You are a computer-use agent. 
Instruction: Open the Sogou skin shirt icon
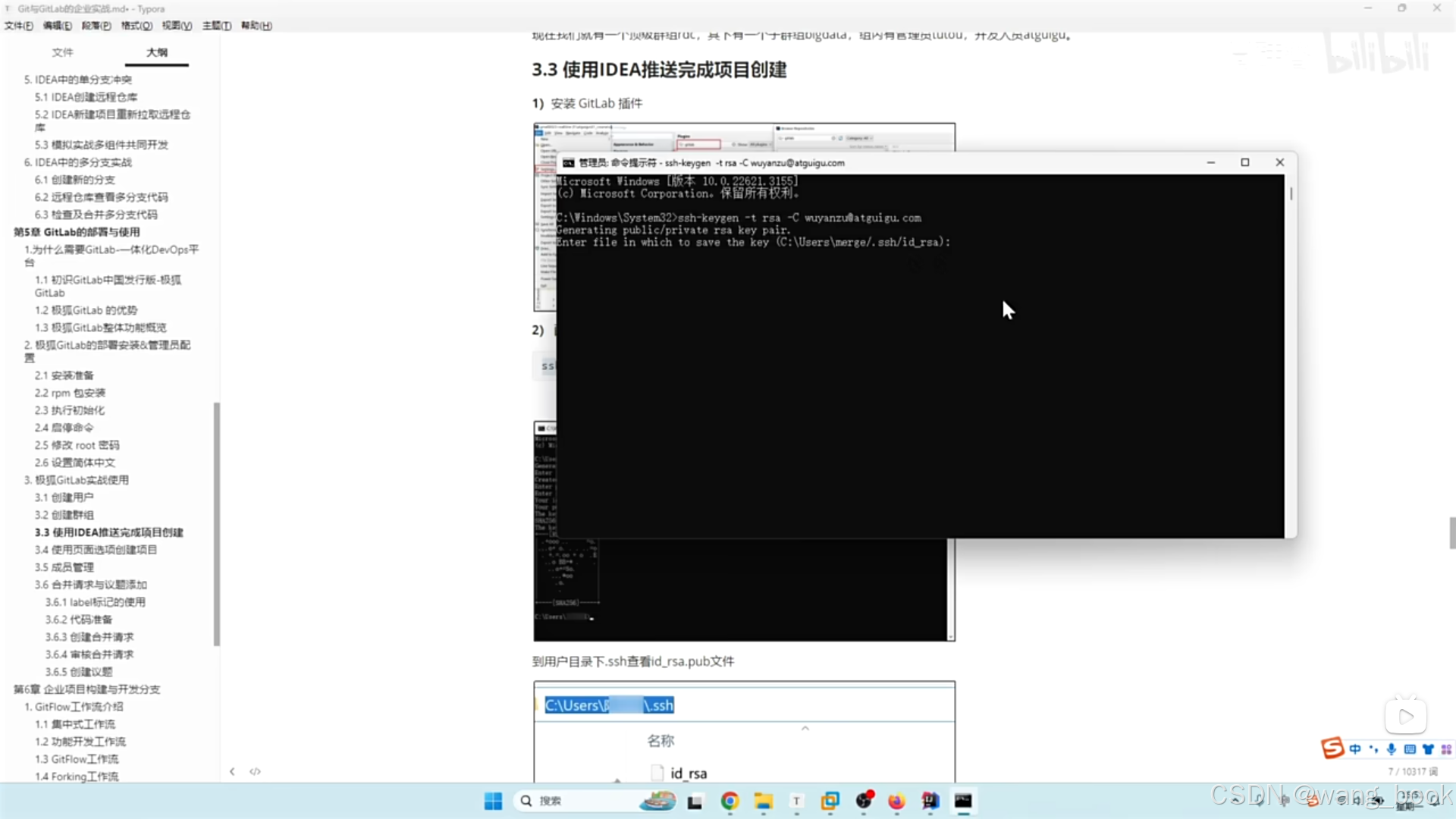(1428, 749)
